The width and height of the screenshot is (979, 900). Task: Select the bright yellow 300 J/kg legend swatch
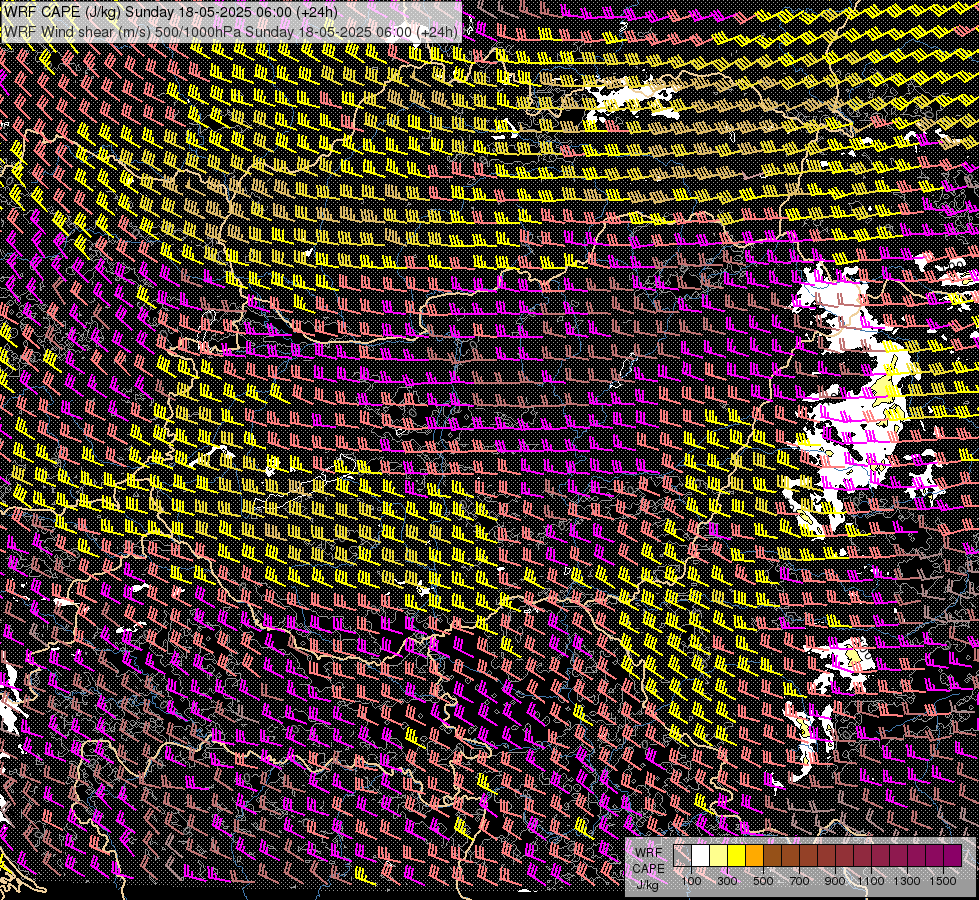coord(737,856)
